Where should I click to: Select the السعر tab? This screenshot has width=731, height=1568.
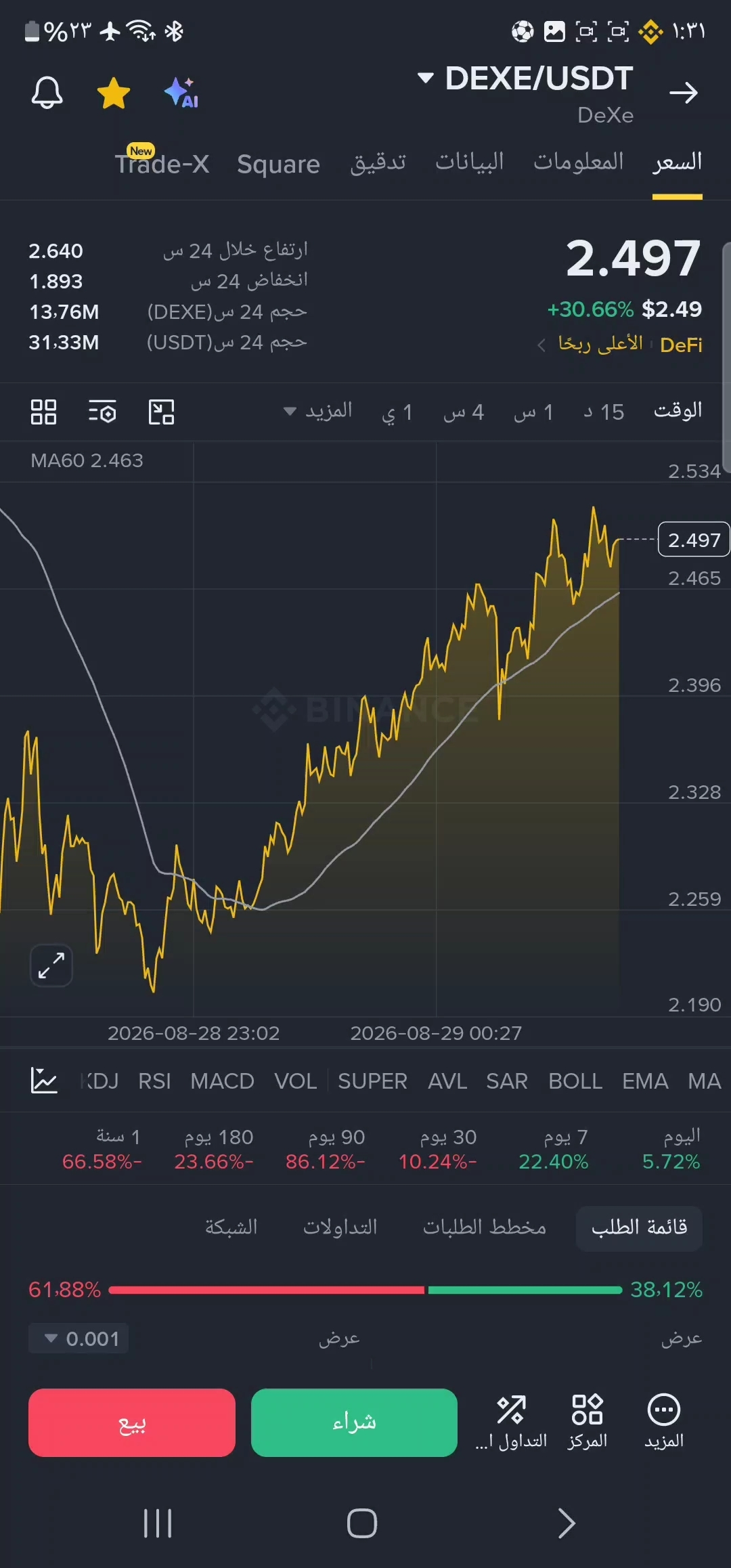[678, 162]
